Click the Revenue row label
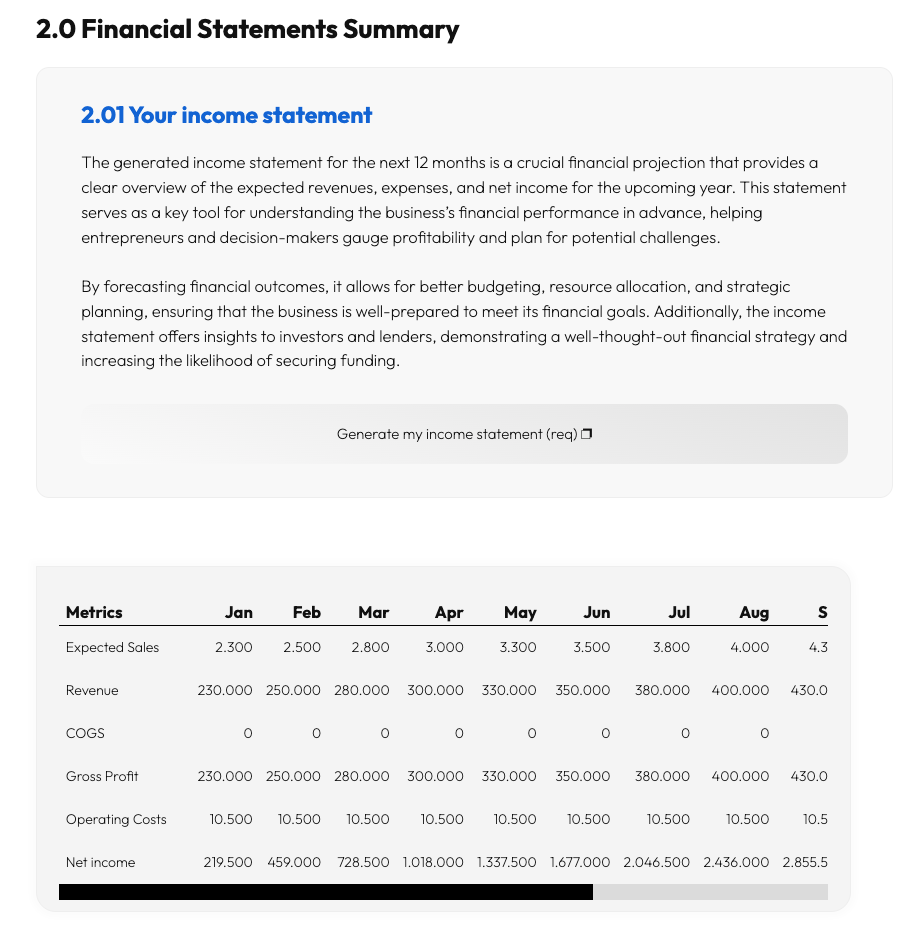 (x=92, y=690)
